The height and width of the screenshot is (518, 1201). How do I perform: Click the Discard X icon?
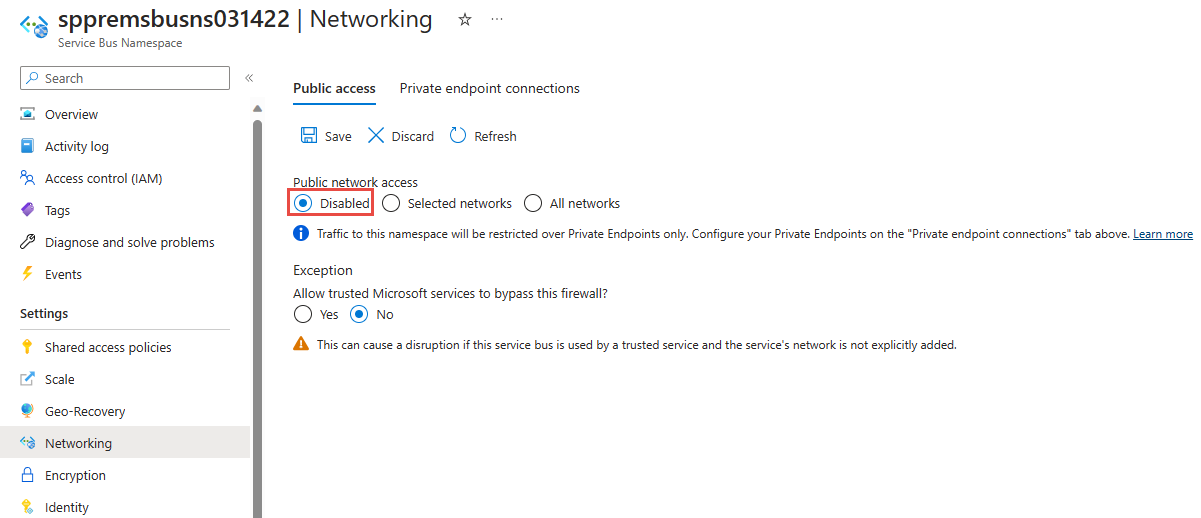[x=376, y=135]
